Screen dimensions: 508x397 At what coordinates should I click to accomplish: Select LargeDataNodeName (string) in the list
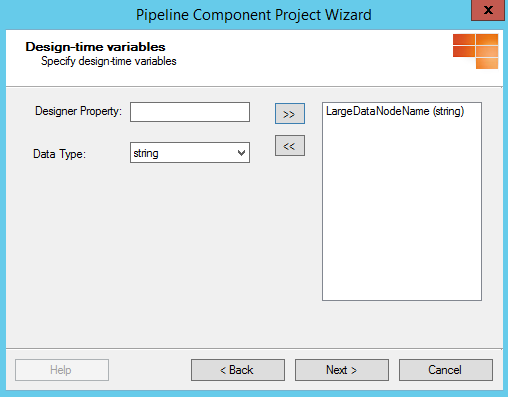click(395, 111)
